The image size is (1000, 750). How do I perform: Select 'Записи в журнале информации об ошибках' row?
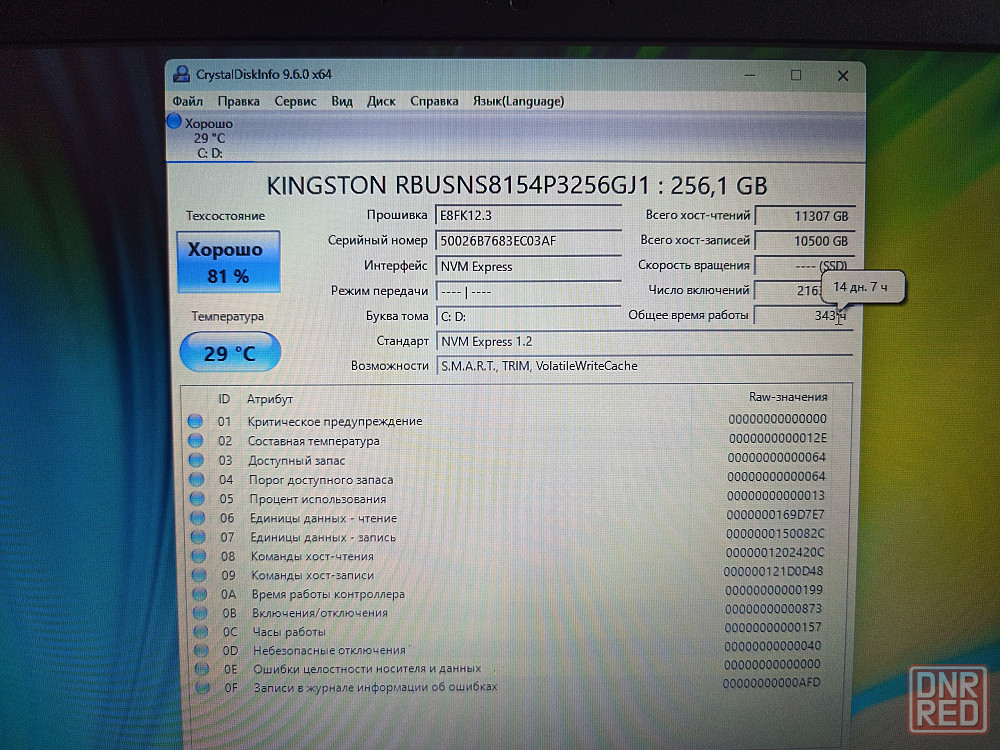509,686
